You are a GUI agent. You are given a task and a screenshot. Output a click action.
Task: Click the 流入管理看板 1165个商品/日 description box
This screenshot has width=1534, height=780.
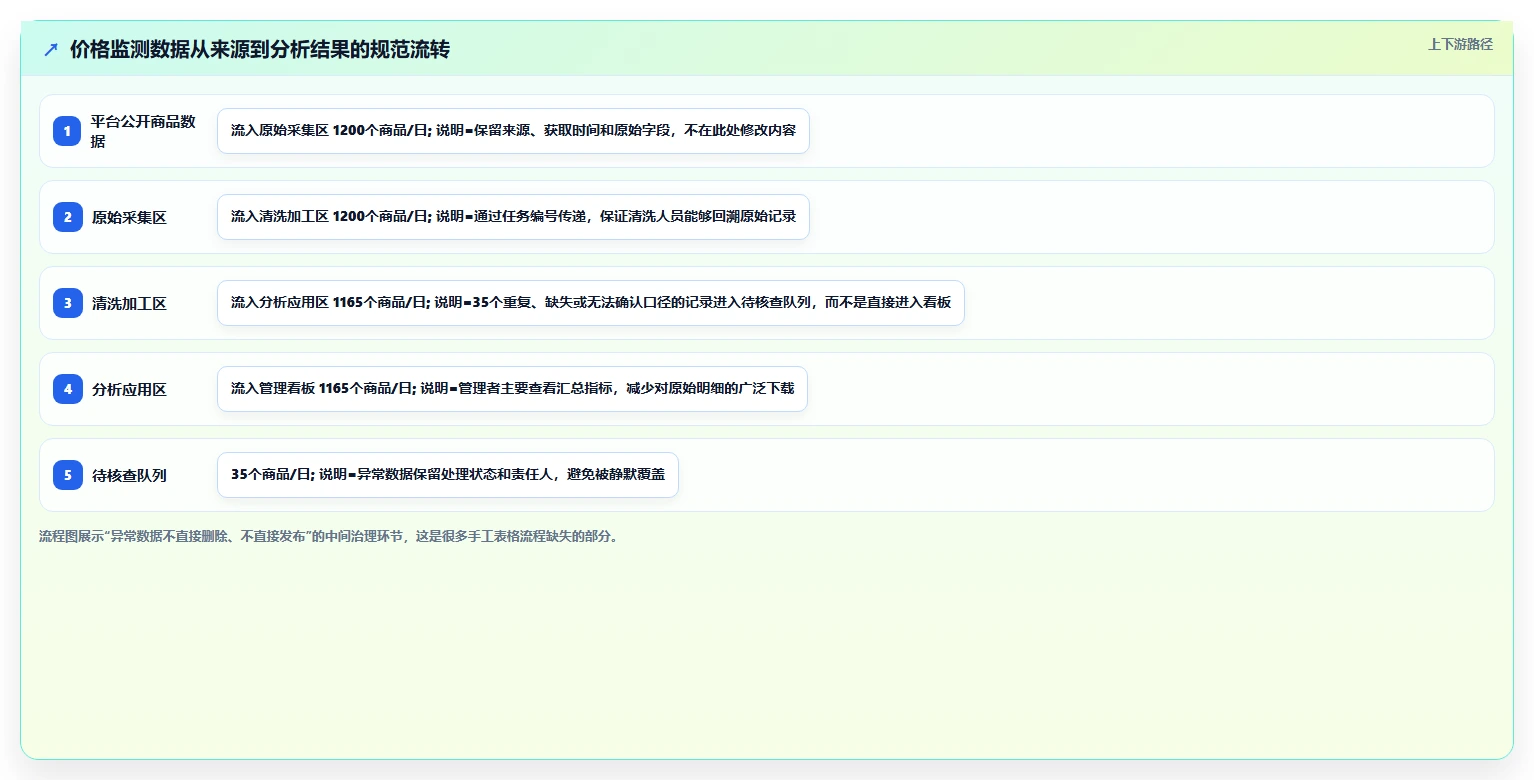coord(512,389)
